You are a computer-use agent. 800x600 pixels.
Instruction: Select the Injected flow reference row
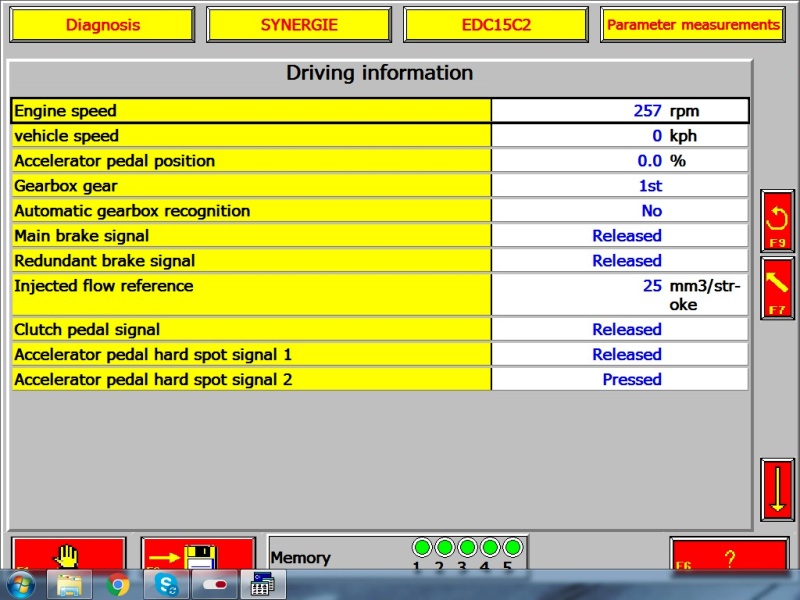point(380,295)
